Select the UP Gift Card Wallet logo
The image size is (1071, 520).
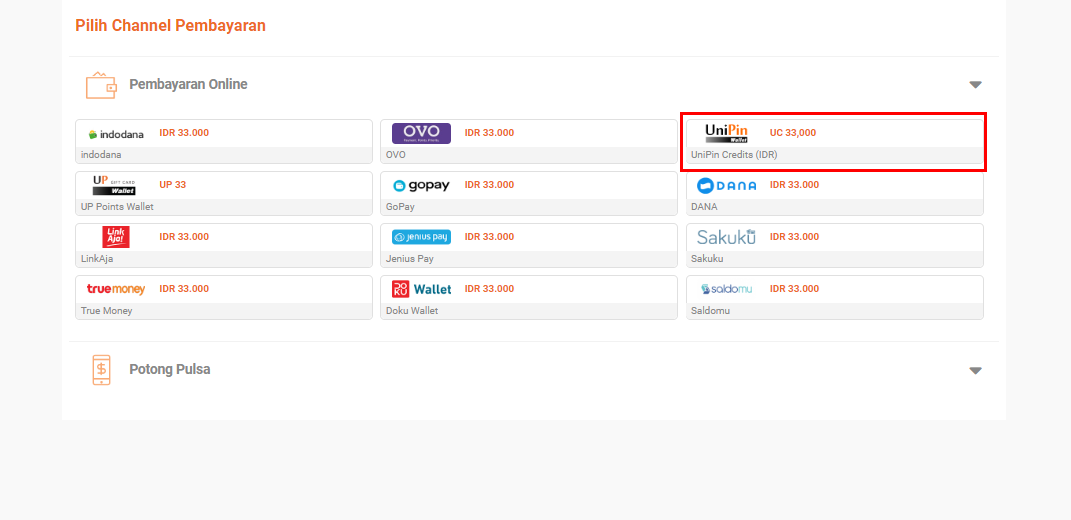tap(114, 185)
